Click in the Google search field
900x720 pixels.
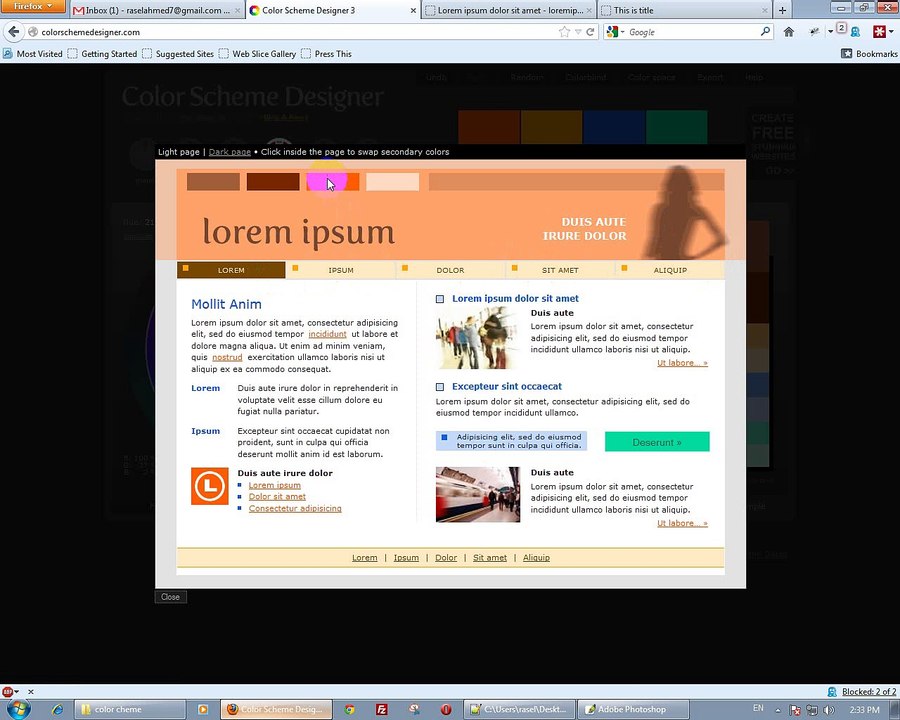(x=692, y=32)
